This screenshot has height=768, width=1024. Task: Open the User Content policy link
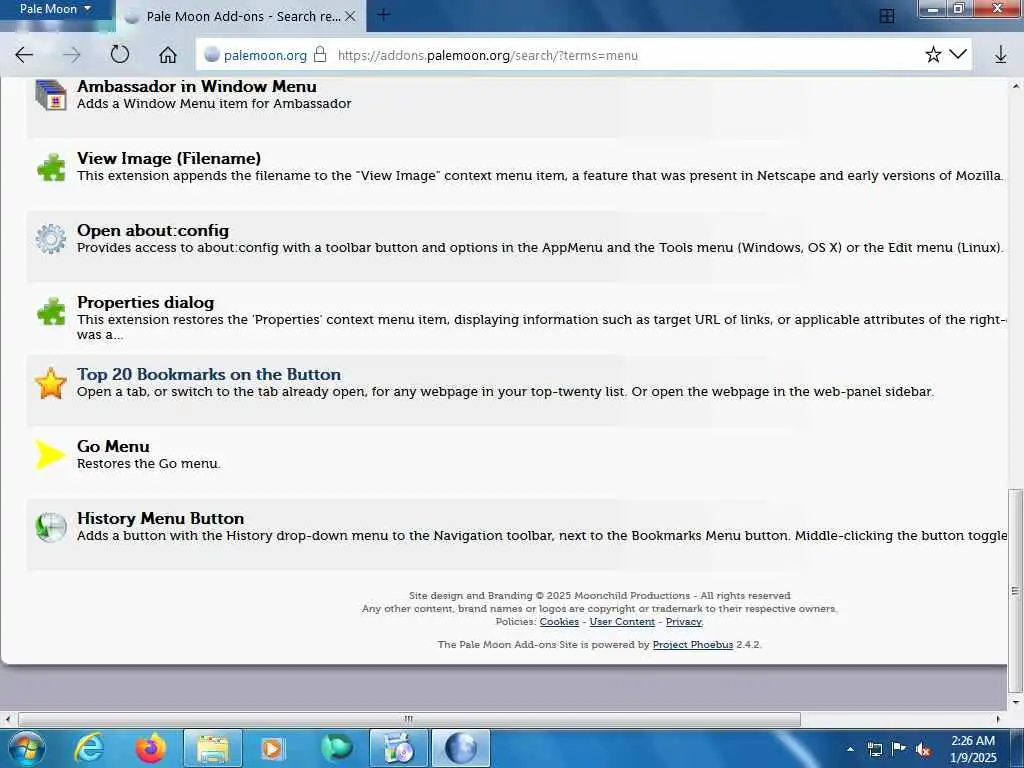[x=622, y=622]
